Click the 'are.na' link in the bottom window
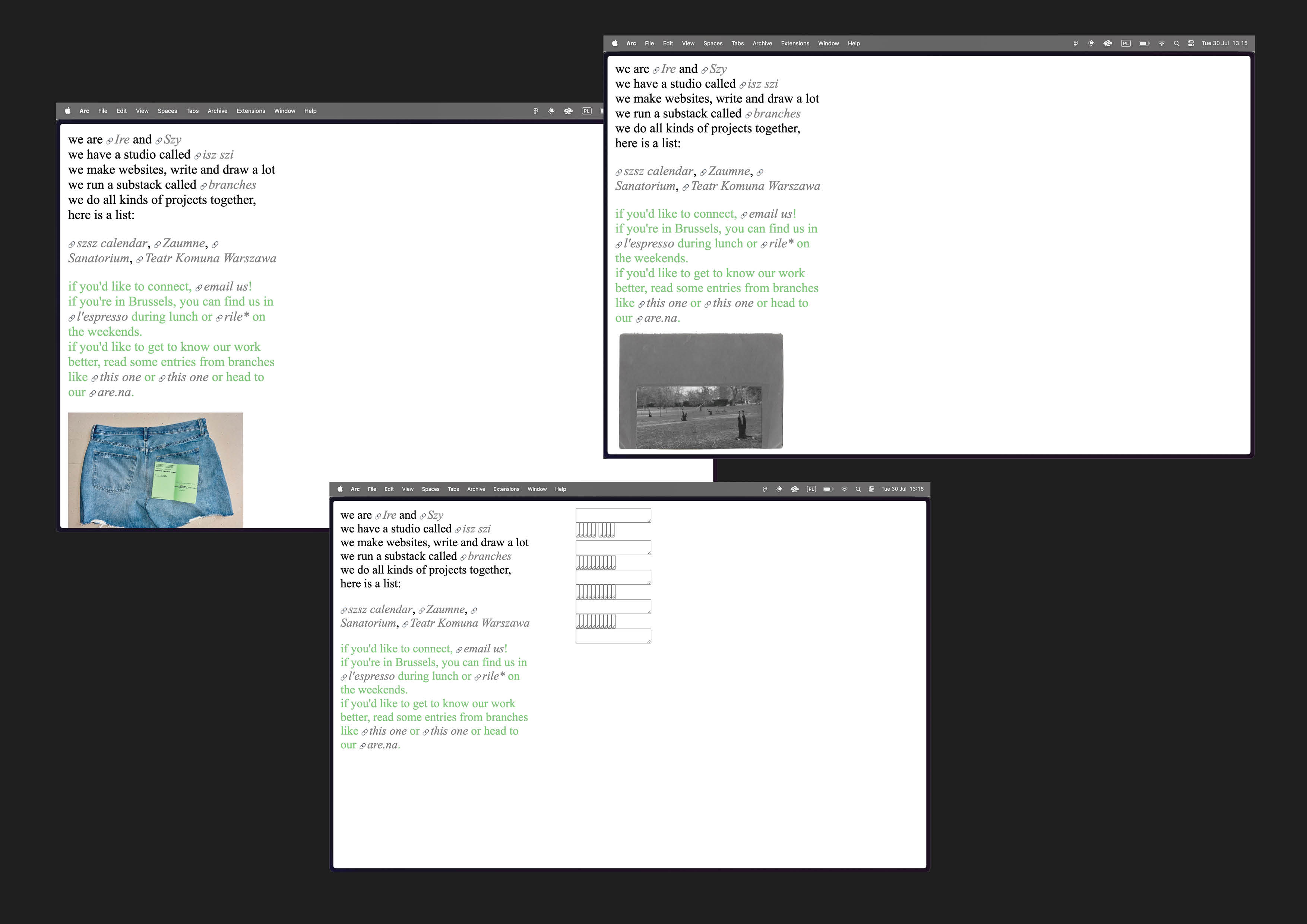The height and width of the screenshot is (924, 1307). tap(383, 745)
